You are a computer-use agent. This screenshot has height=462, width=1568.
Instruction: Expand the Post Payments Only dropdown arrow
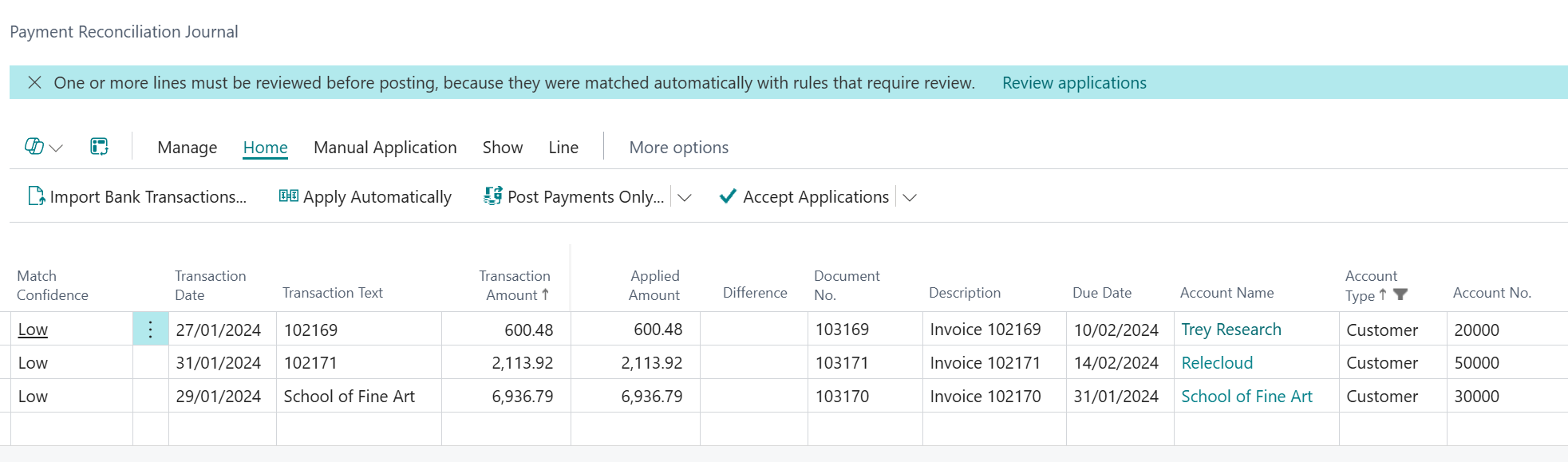click(x=685, y=197)
